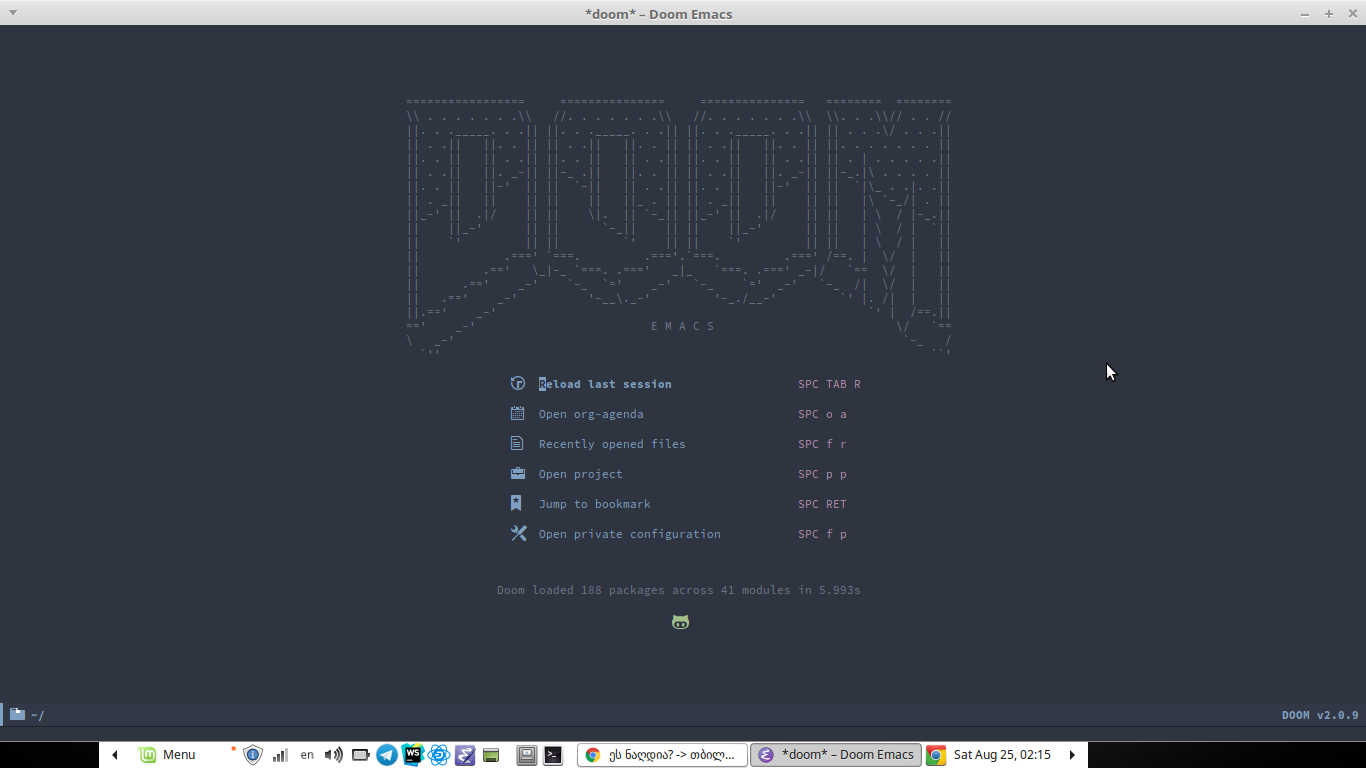Click the purple zigzag icon in the taskbar
Image resolution: width=1366 pixels, height=768 pixels.
click(x=465, y=755)
